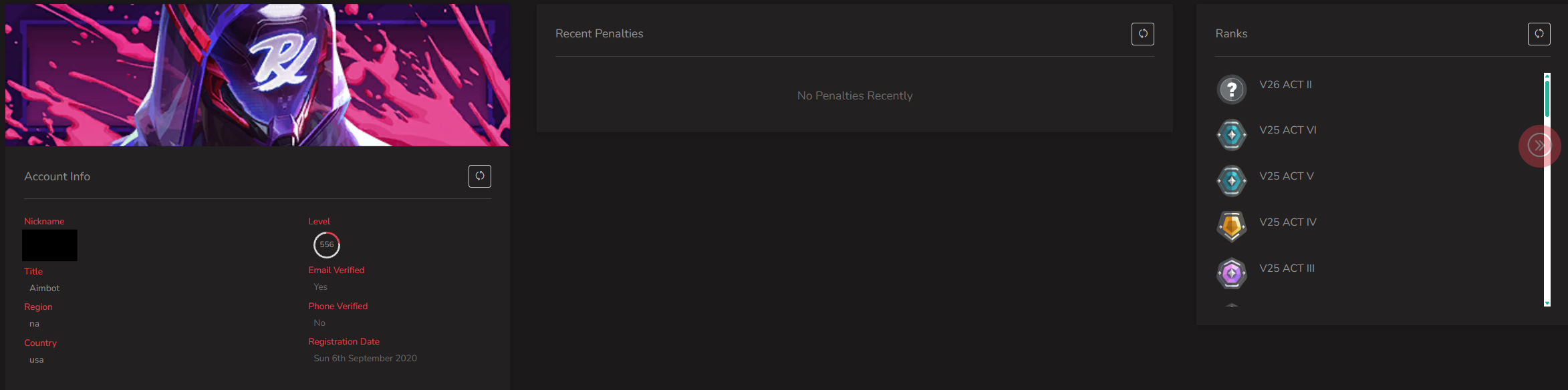Select the V26 ACT II entry
This screenshot has height=390, width=1568.
coord(1285,85)
